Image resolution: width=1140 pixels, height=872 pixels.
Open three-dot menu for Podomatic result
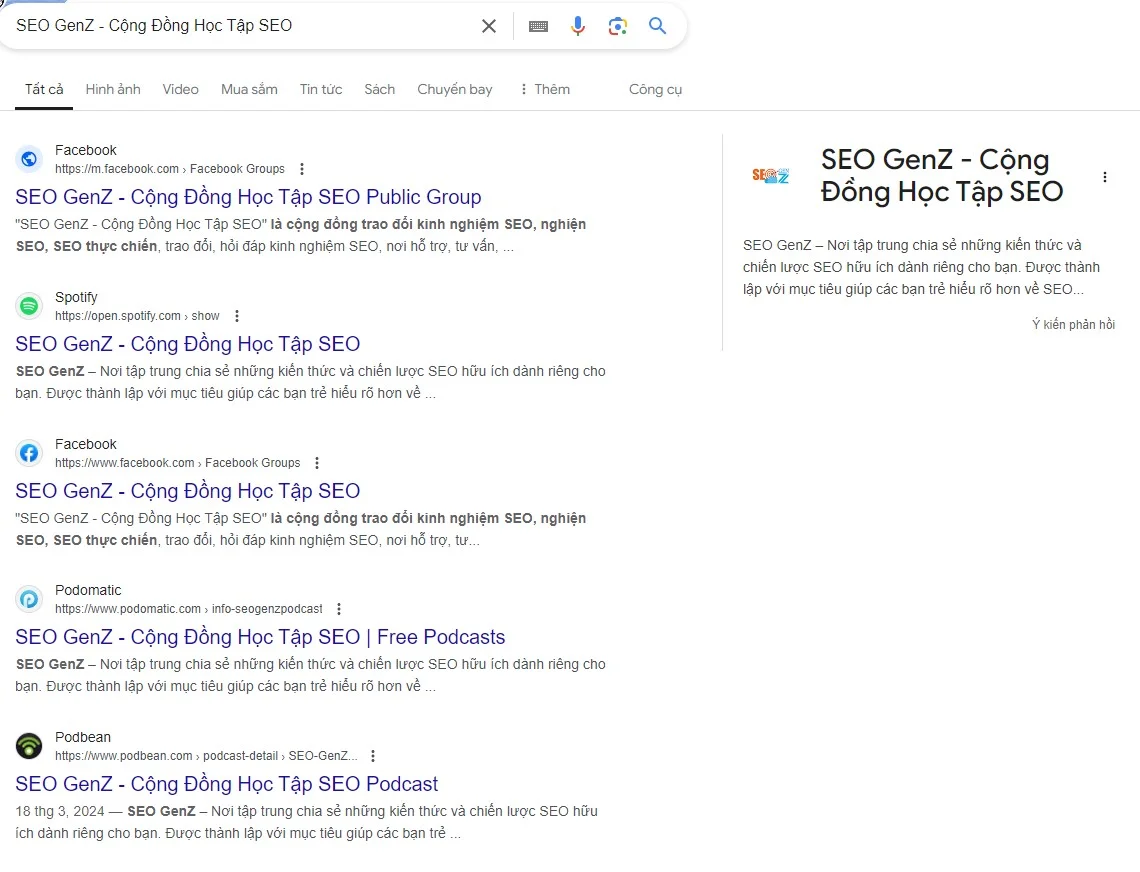339,609
